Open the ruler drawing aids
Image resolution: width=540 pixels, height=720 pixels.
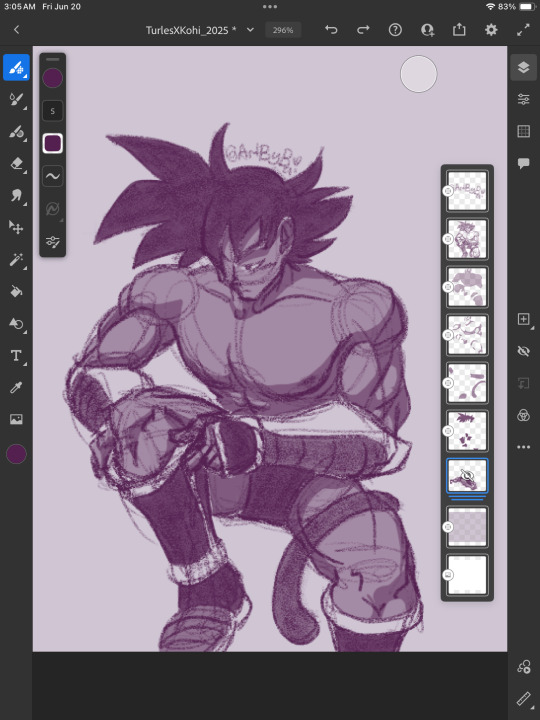coord(523,699)
